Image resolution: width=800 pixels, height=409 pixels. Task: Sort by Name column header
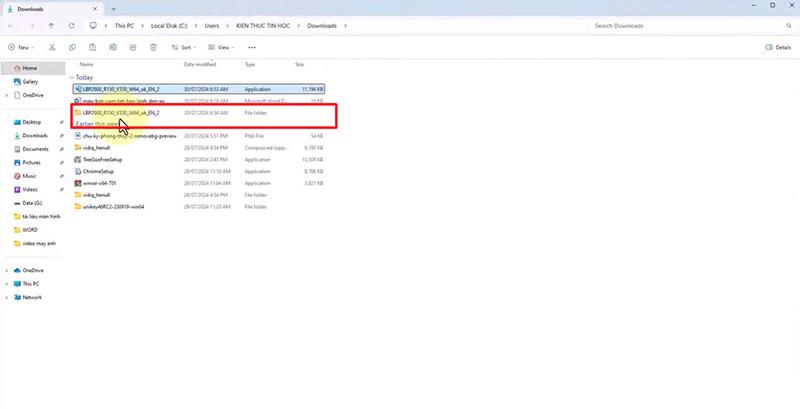(86, 64)
